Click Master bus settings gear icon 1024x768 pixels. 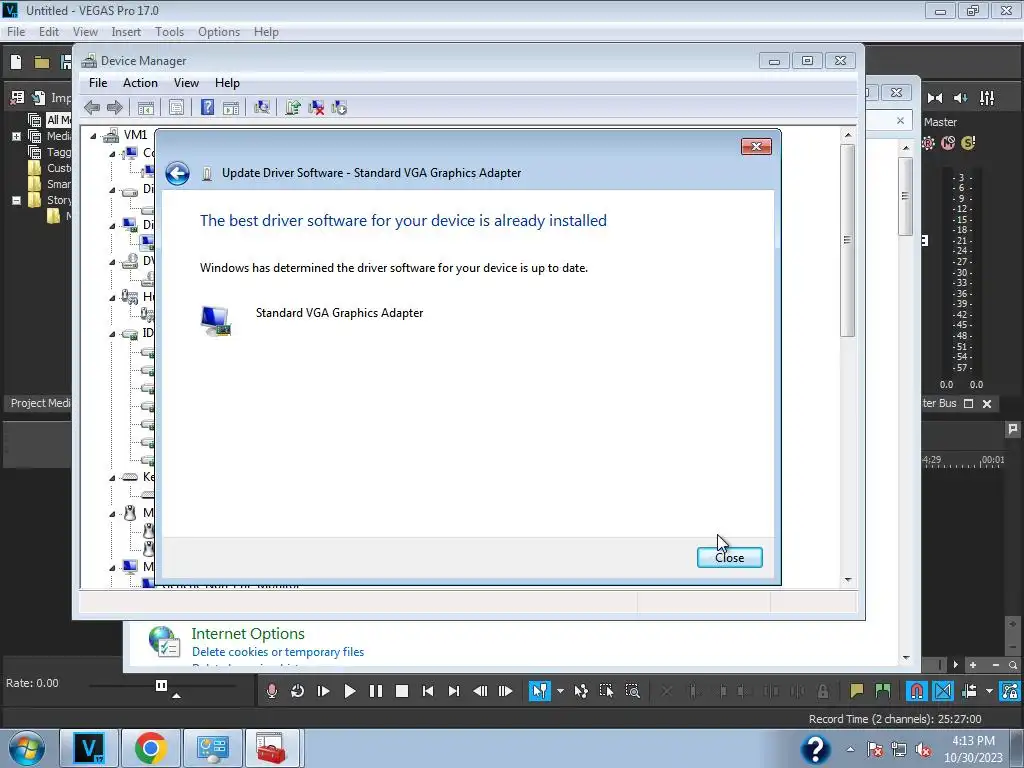pyautogui.click(x=928, y=143)
